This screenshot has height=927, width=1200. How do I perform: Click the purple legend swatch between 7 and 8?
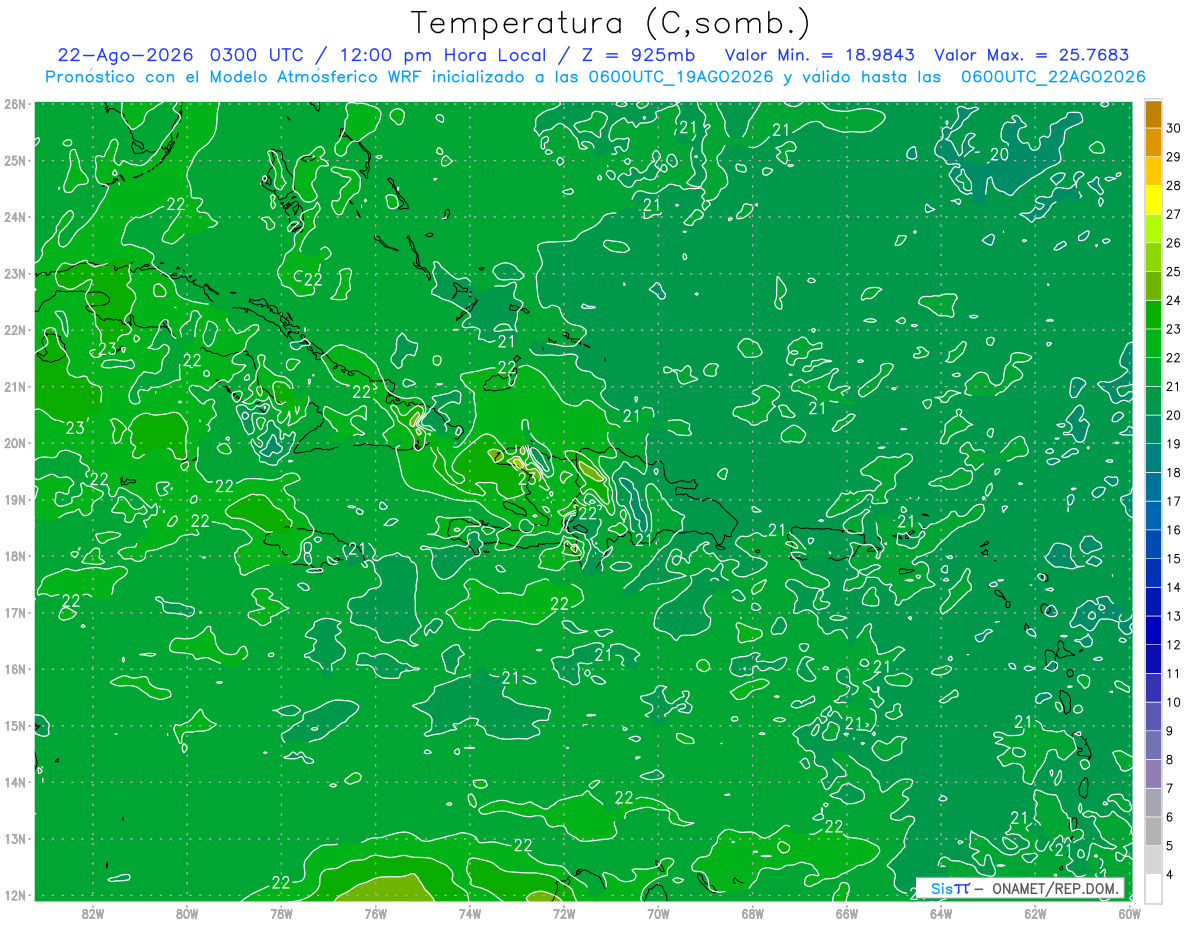click(x=1153, y=774)
